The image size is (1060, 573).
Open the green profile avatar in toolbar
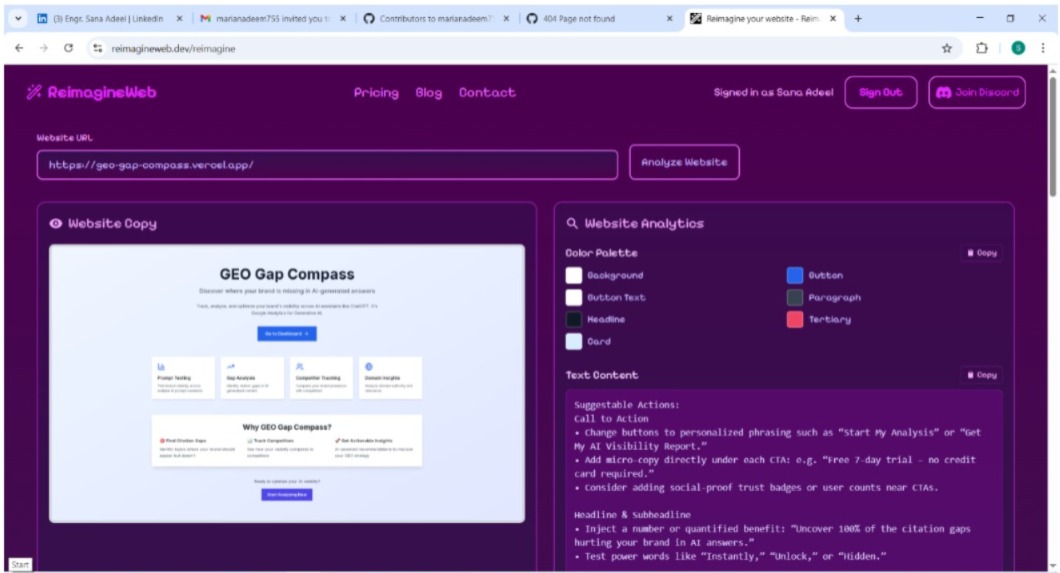coord(1018,48)
